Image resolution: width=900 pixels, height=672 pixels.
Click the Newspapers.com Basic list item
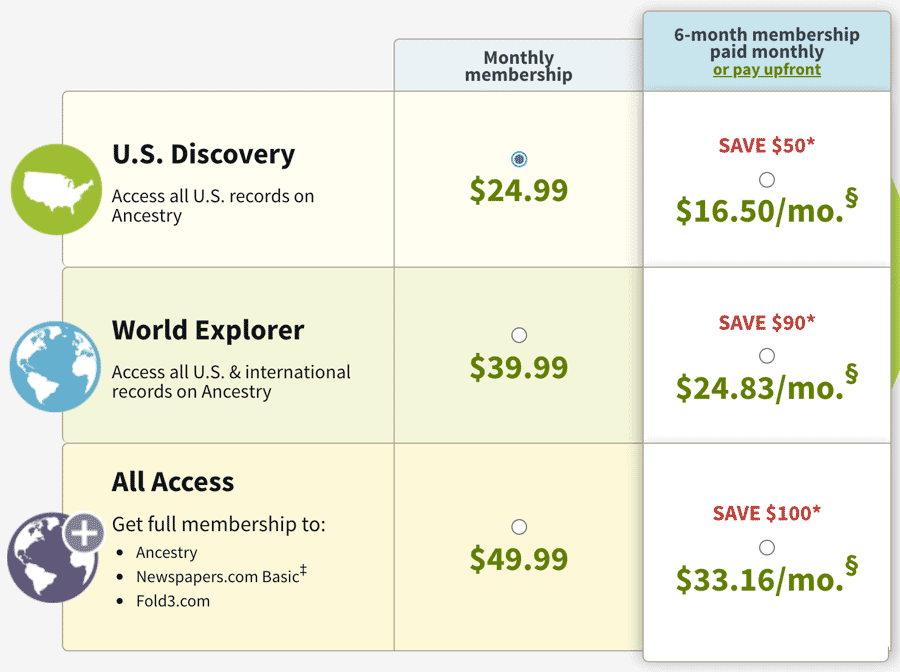pos(222,575)
